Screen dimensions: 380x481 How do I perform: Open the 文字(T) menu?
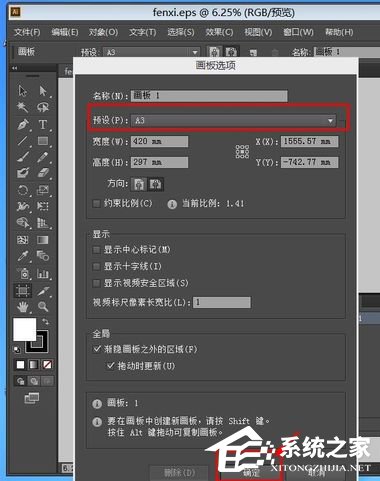tap(143, 32)
